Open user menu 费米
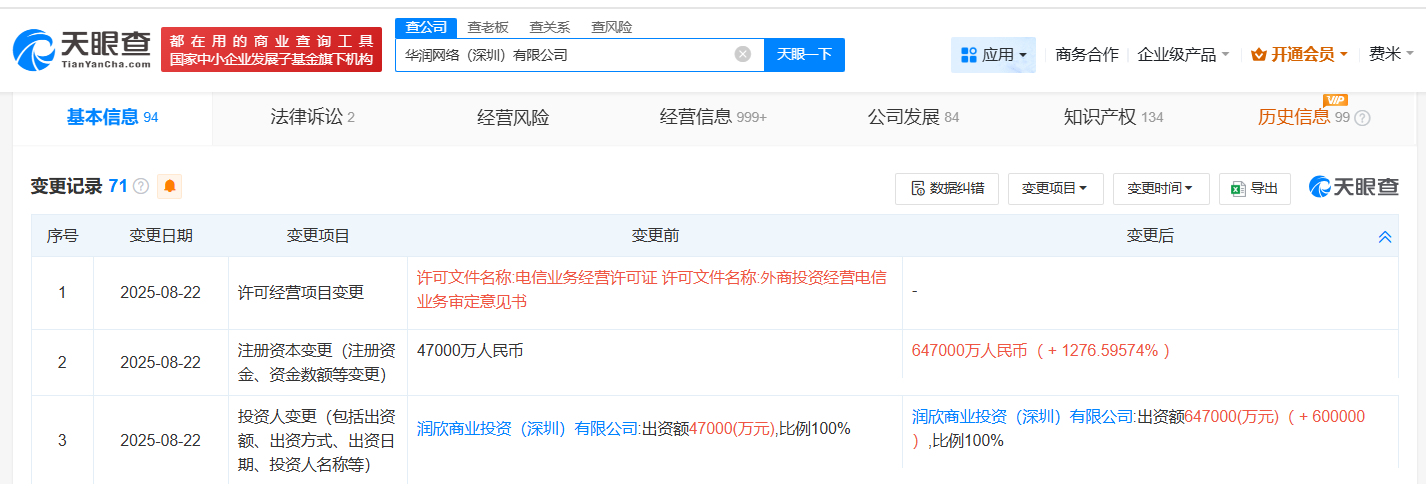This screenshot has width=1426, height=484. [1391, 55]
